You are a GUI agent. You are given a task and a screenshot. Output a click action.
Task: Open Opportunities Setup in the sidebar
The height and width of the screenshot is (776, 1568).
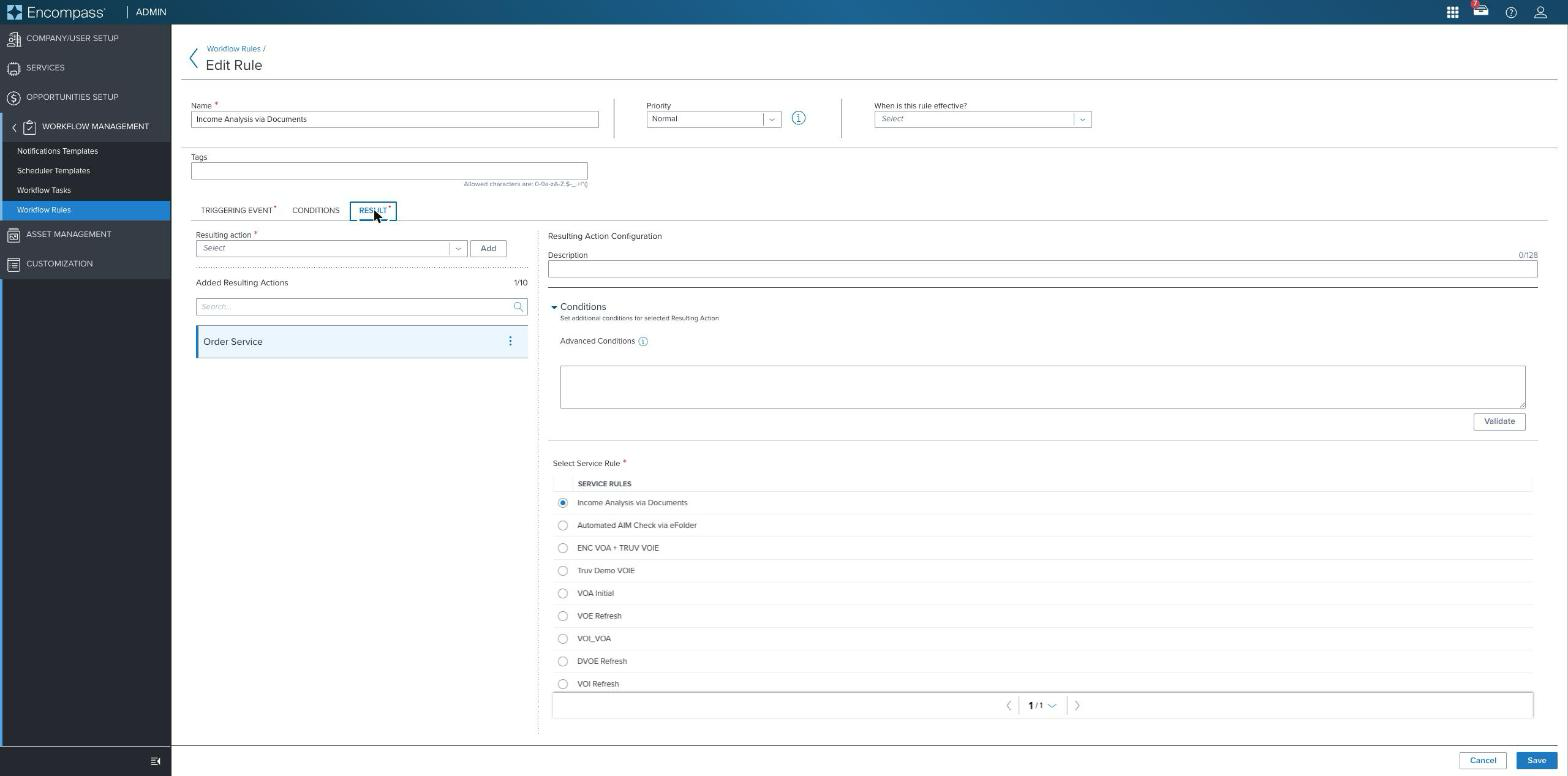[85, 97]
